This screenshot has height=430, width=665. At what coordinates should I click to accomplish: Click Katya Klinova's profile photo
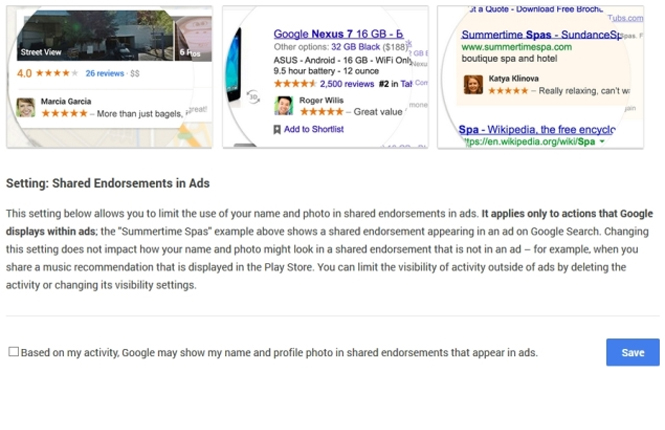pos(473,84)
